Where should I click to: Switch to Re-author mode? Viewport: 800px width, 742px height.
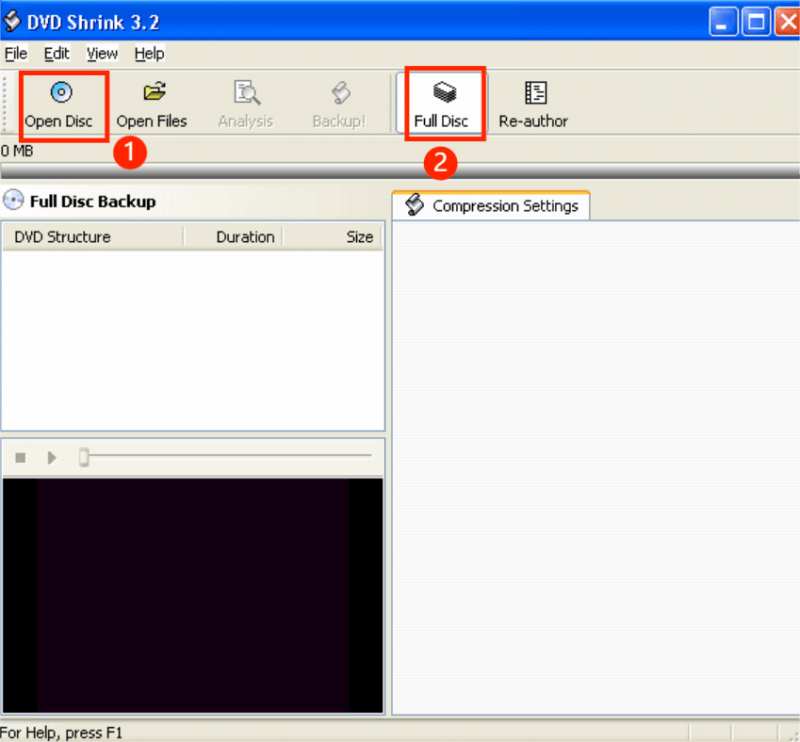pos(534,105)
